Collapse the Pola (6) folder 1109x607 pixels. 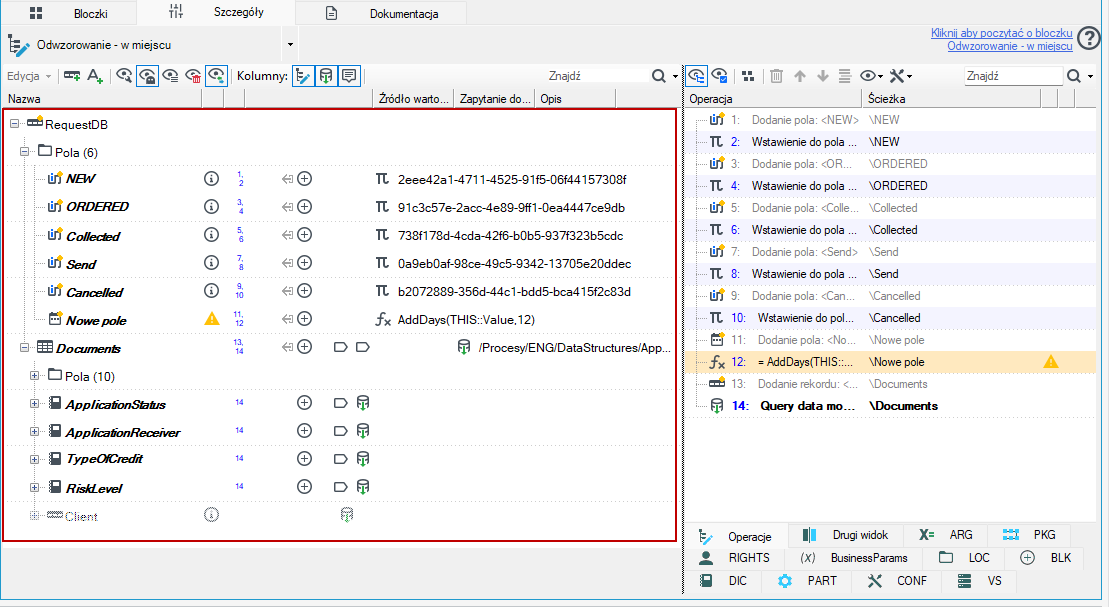(x=24, y=152)
